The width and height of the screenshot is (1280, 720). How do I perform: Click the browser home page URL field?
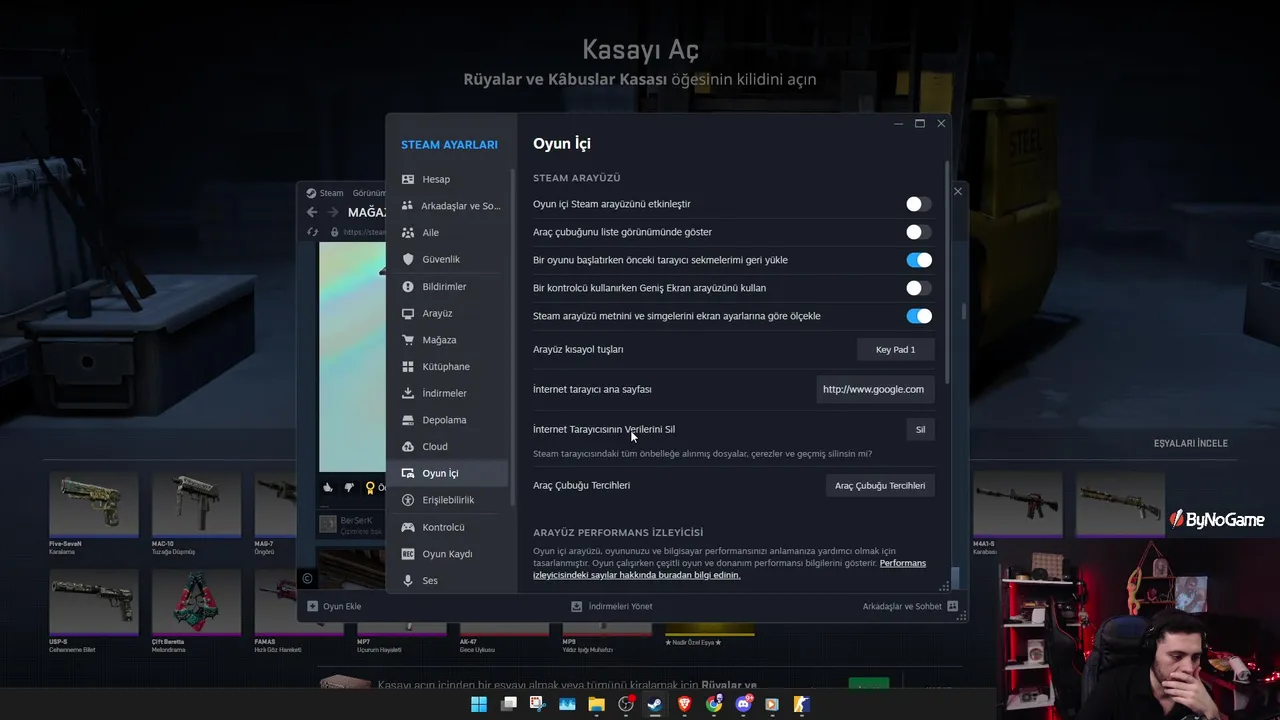874,389
